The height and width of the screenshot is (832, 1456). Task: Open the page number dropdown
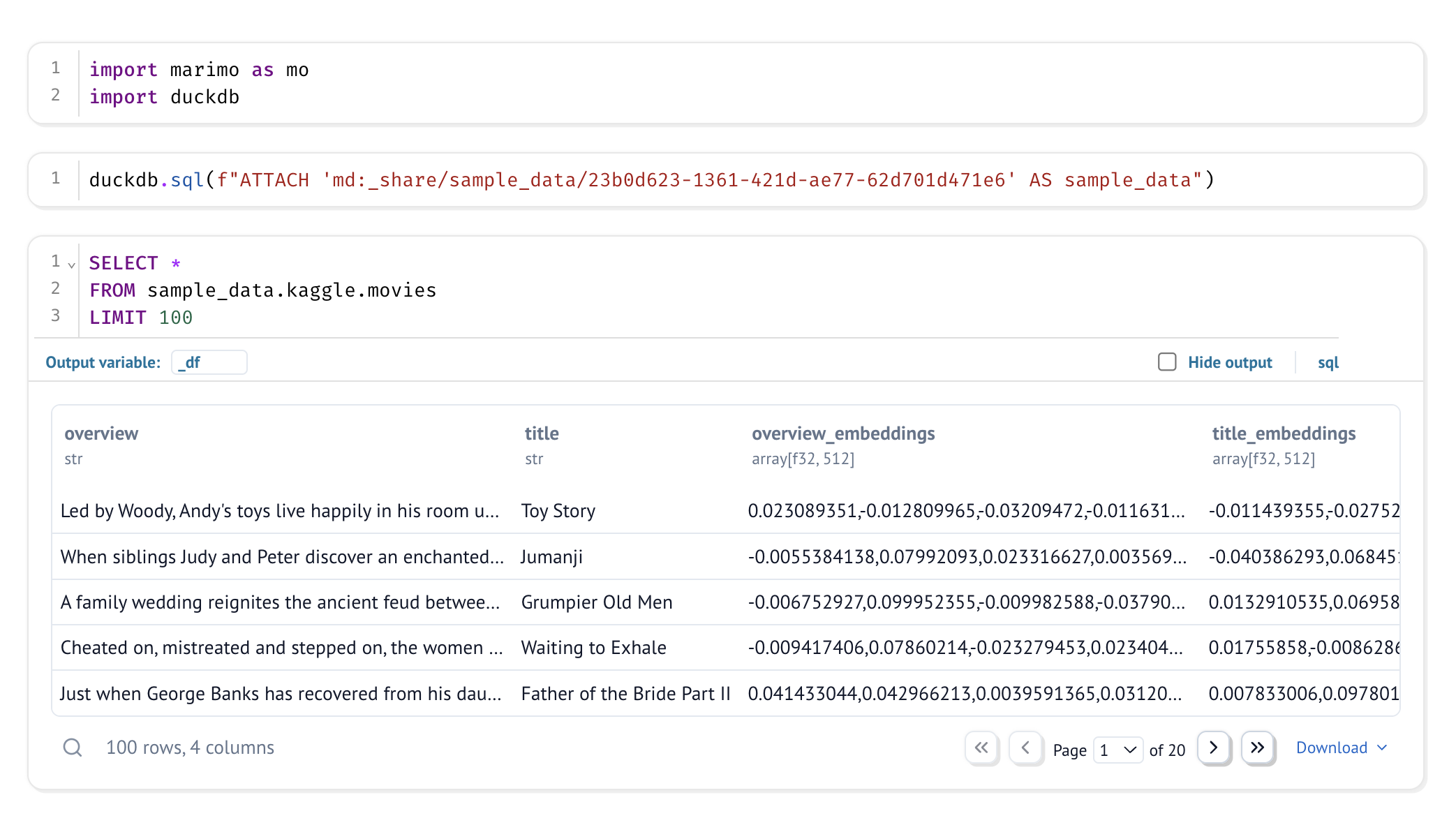pyautogui.click(x=1117, y=750)
